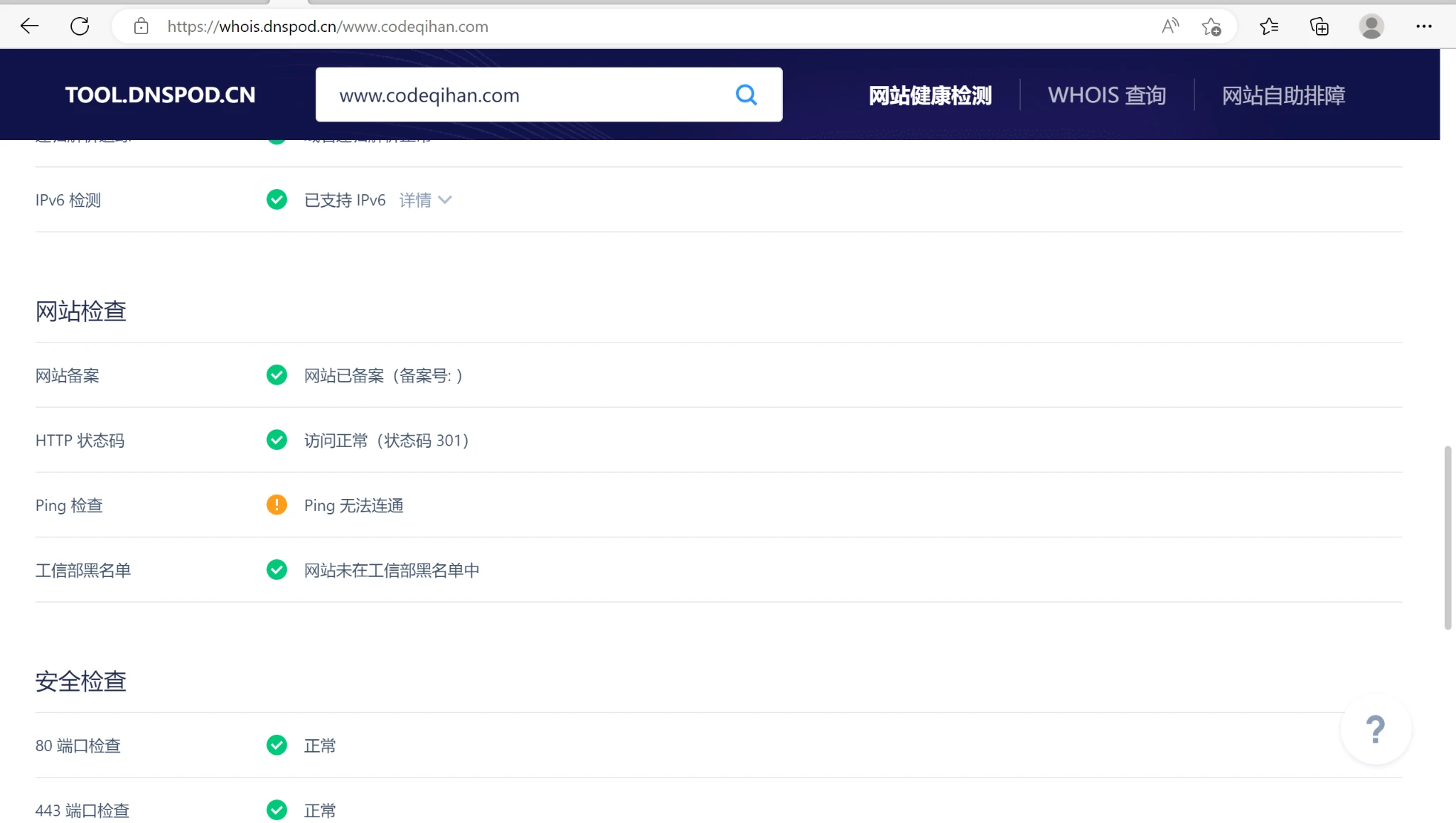
Task: Click the browser back arrow
Action: 29,26
